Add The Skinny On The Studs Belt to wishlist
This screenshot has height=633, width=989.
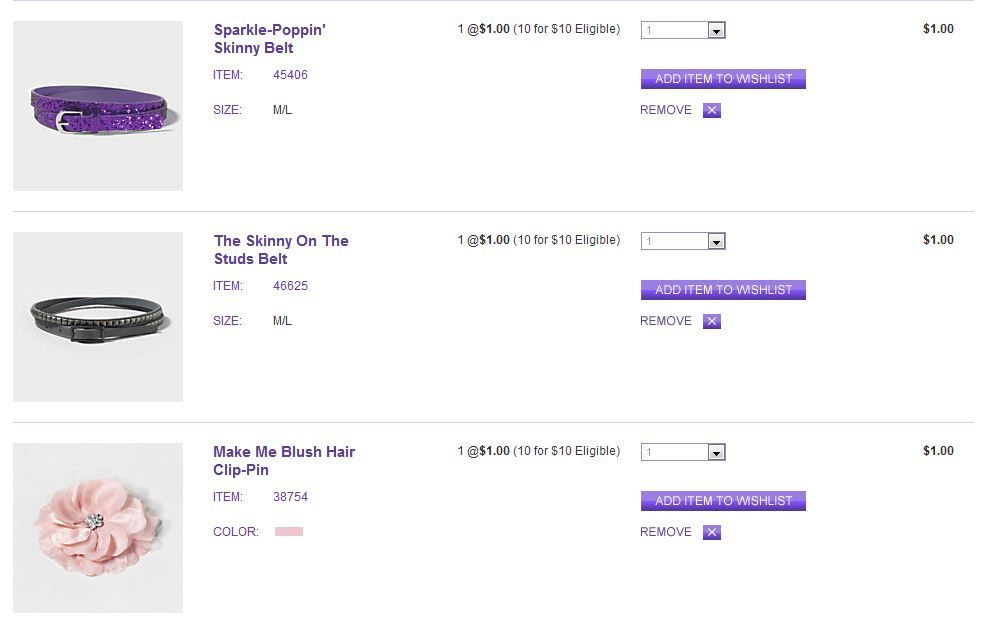723,290
